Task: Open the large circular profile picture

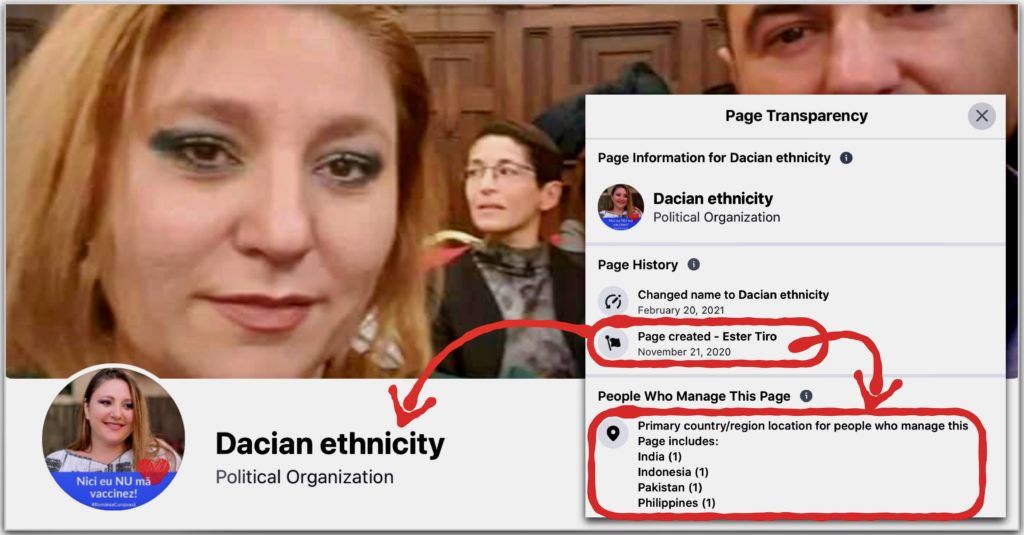Action: [x=113, y=438]
